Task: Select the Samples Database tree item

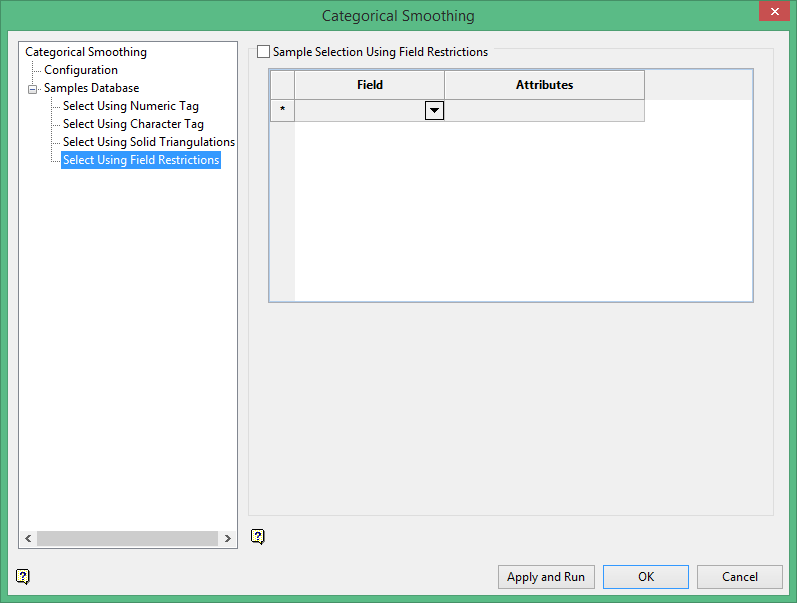Action: coord(91,88)
